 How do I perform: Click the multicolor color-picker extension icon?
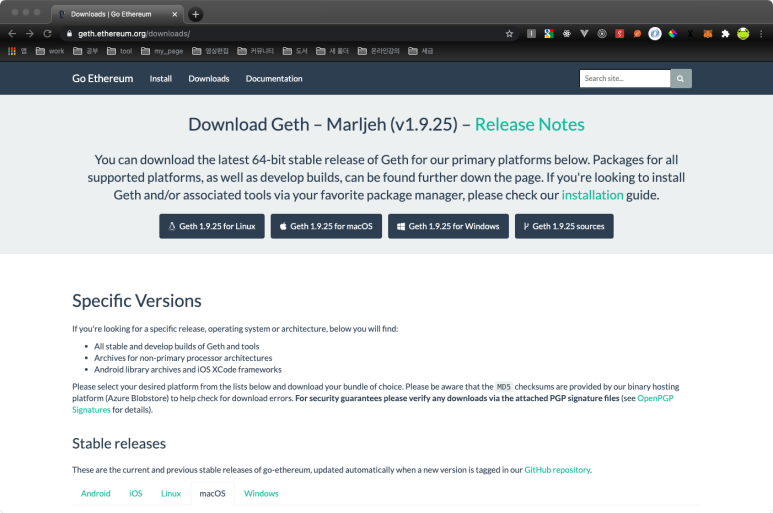pos(672,34)
